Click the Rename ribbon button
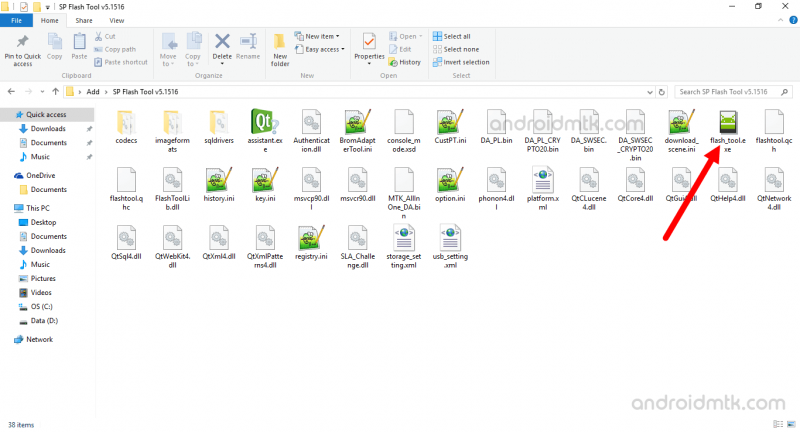Image resolution: width=800 pixels, height=432 pixels. tap(248, 46)
